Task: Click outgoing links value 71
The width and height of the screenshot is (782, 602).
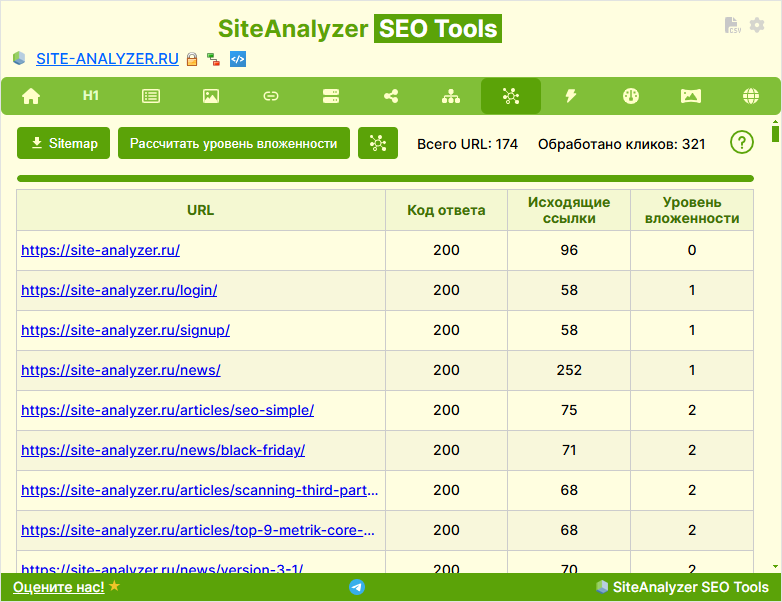Action: [569, 450]
